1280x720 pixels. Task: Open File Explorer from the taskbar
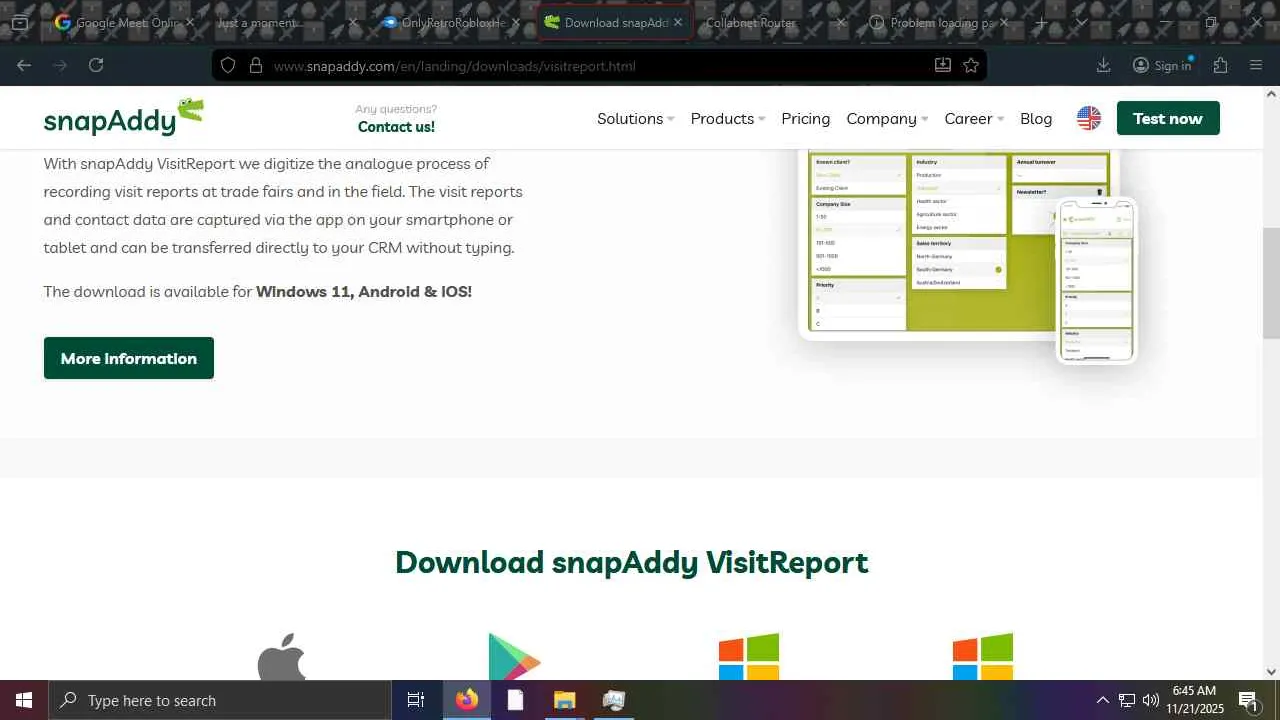[565, 700]
